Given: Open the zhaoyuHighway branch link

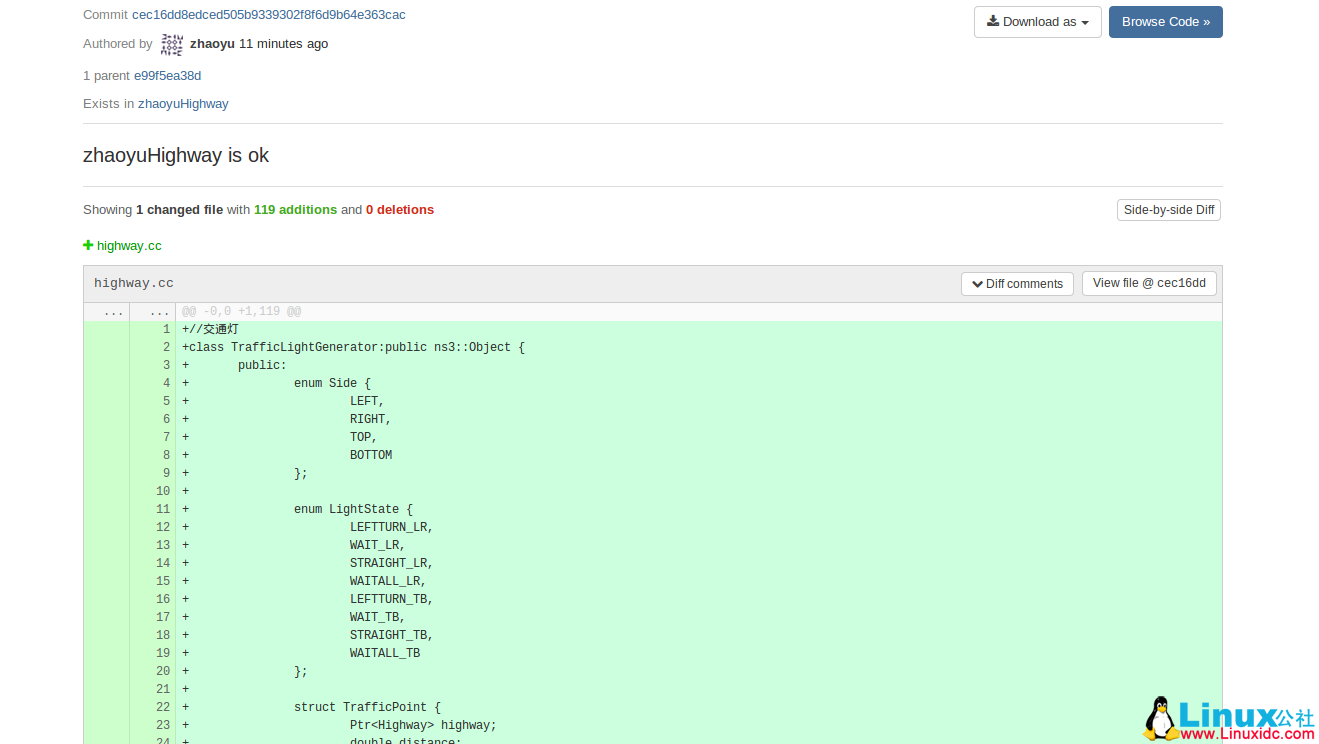Looking at the screenshot, I should point(183,103).
